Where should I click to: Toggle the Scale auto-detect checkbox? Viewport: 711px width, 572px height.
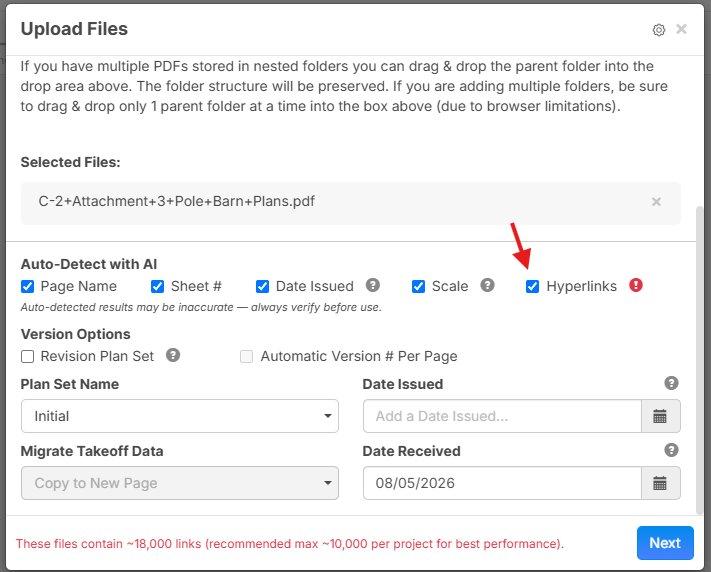point(418,287)
